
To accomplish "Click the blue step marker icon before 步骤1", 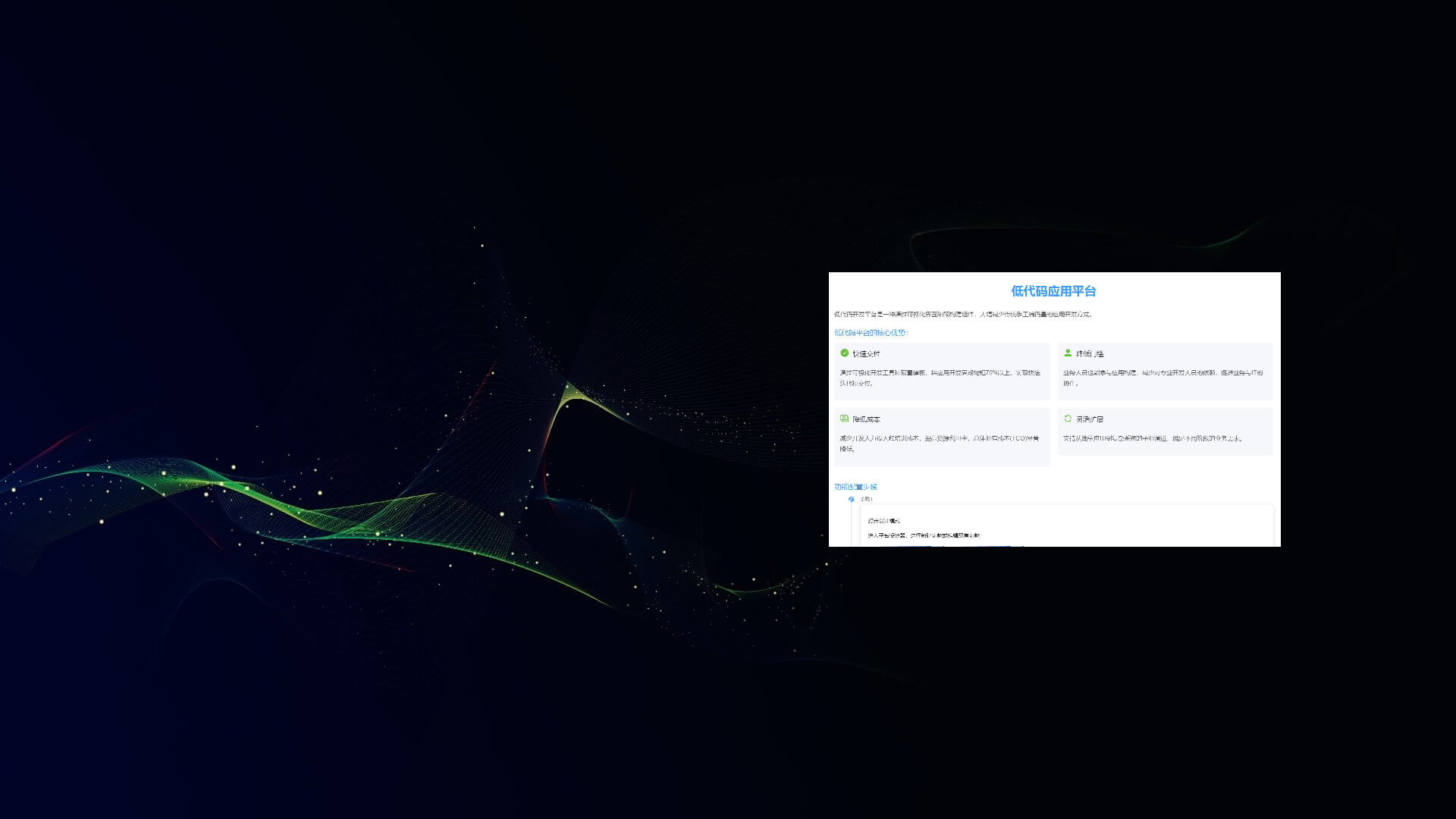I will [x=851, y=499].
